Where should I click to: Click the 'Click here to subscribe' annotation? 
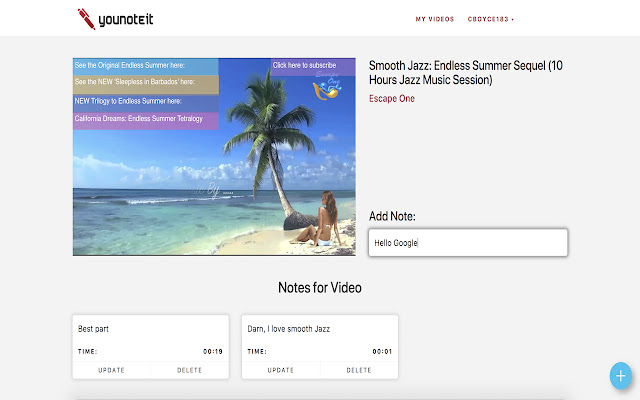(x=313, y=66)
